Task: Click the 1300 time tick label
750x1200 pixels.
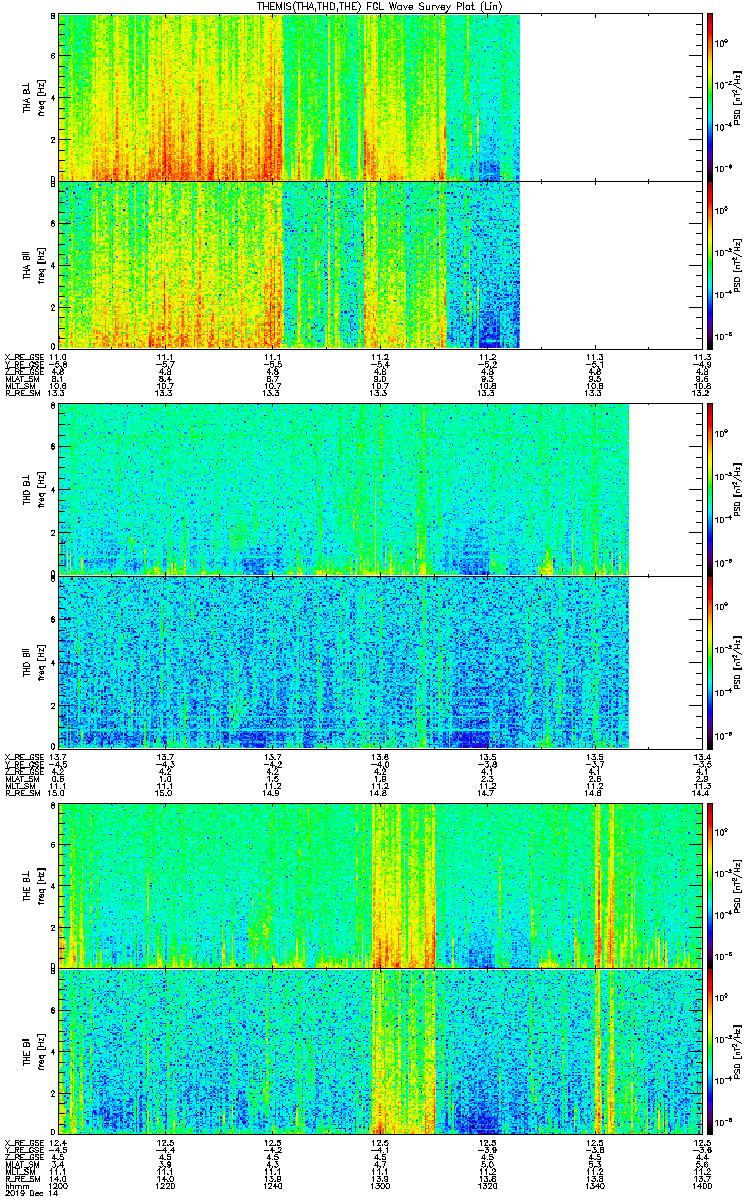Action: [379, 1185]
